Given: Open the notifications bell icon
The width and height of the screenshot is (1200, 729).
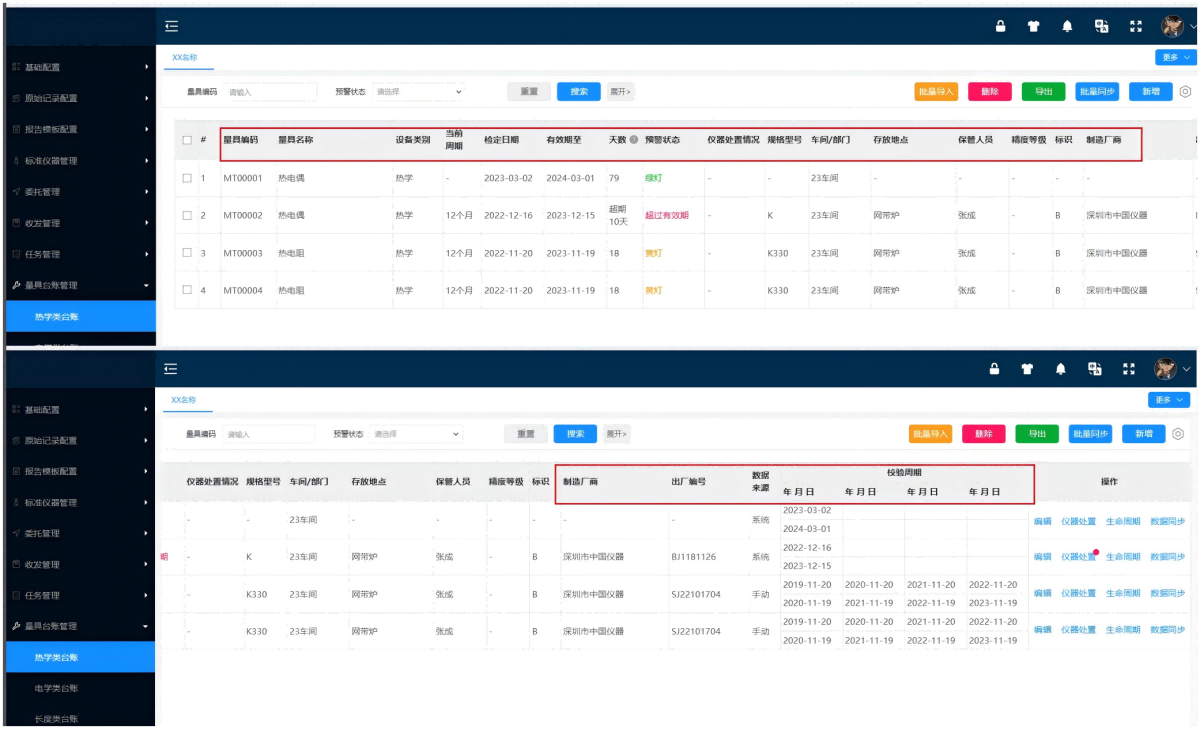Looking at the screenshot, I should pyautogui.click(x=1066, y=27).
